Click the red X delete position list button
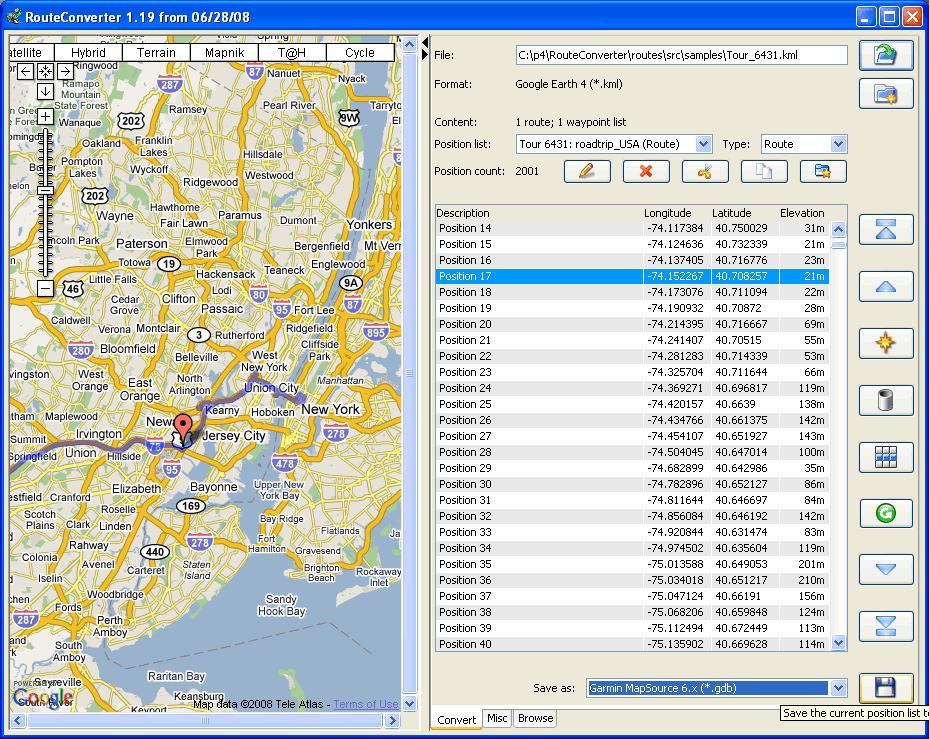929x739 pixels. [646, 171]
